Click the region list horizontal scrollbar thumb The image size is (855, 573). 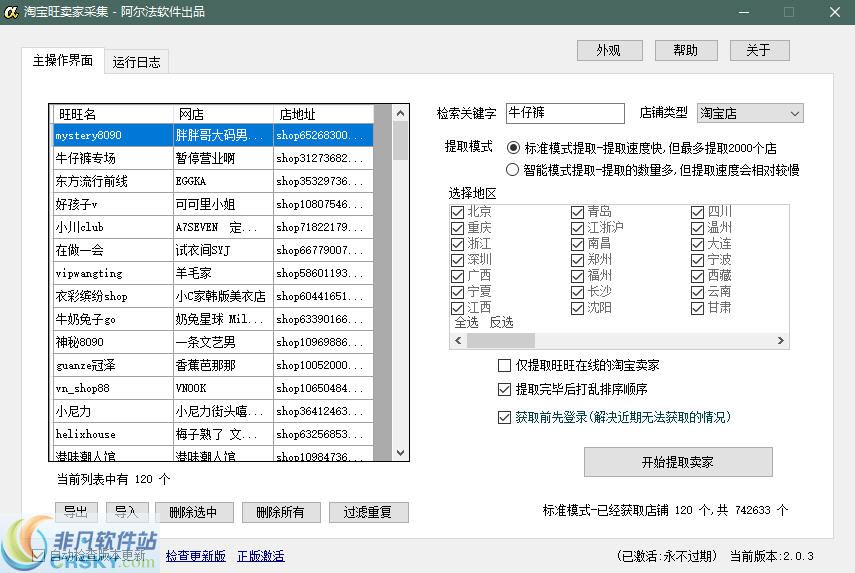click(x=501, y=341)
